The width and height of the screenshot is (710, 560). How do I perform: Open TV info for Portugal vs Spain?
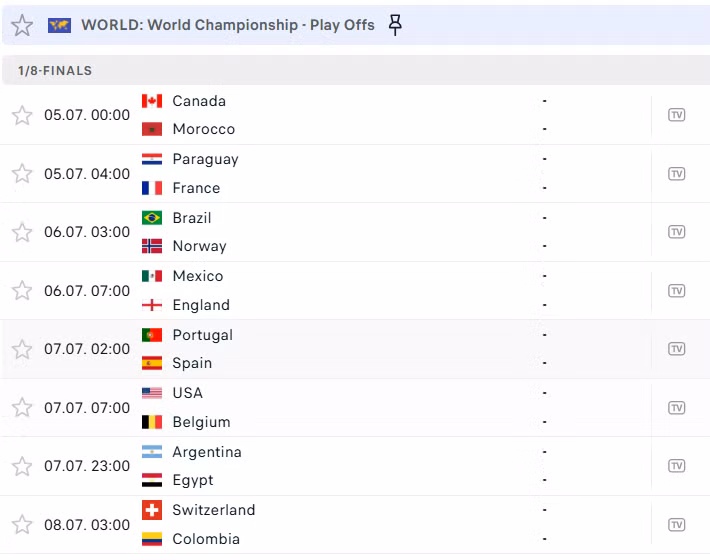click(676, 349)
